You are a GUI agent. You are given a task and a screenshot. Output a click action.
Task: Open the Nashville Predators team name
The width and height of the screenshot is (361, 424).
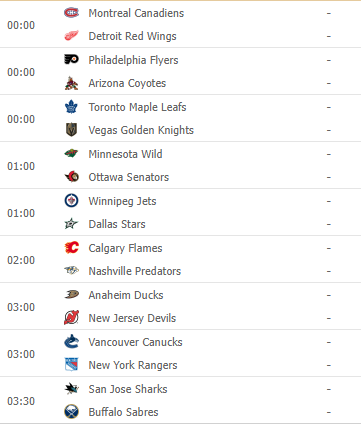[135, 271]
